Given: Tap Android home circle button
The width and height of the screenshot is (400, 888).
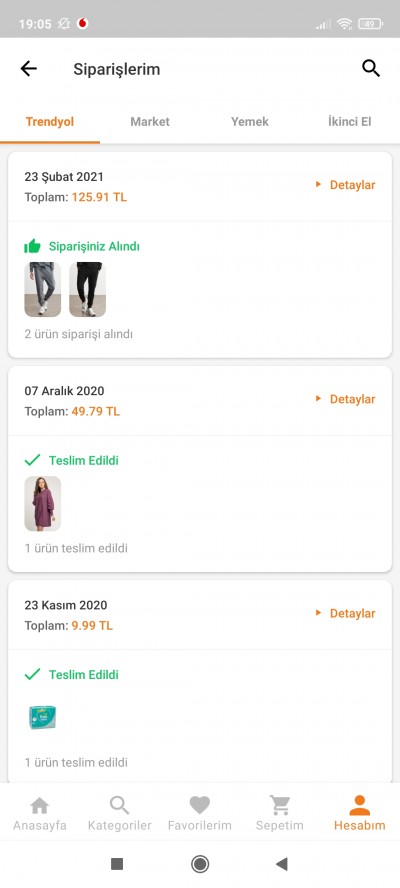Looking at the screenshot, I should coord(200,864).
